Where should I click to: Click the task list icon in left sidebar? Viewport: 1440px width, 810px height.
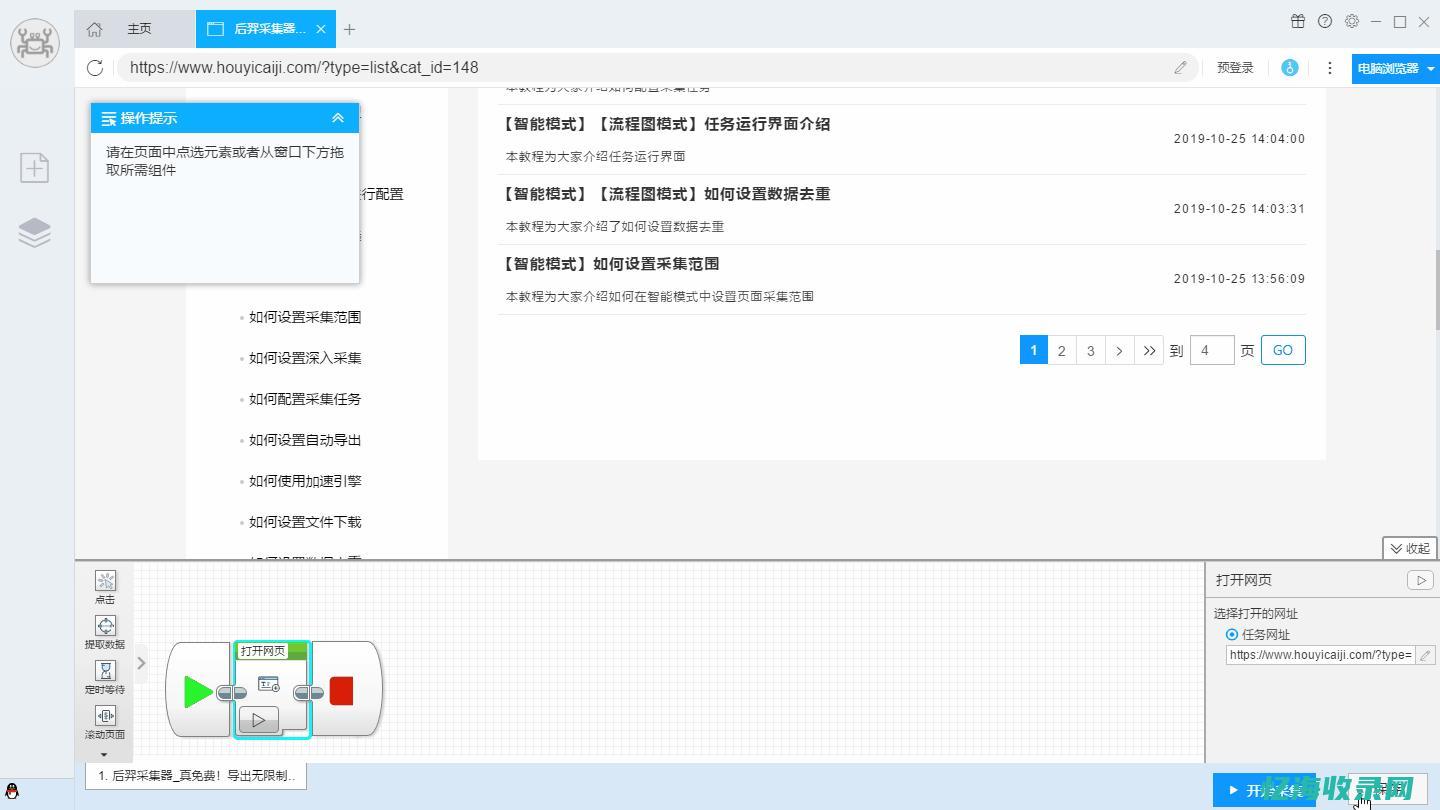pyautogui.click(x=34, y=231)
